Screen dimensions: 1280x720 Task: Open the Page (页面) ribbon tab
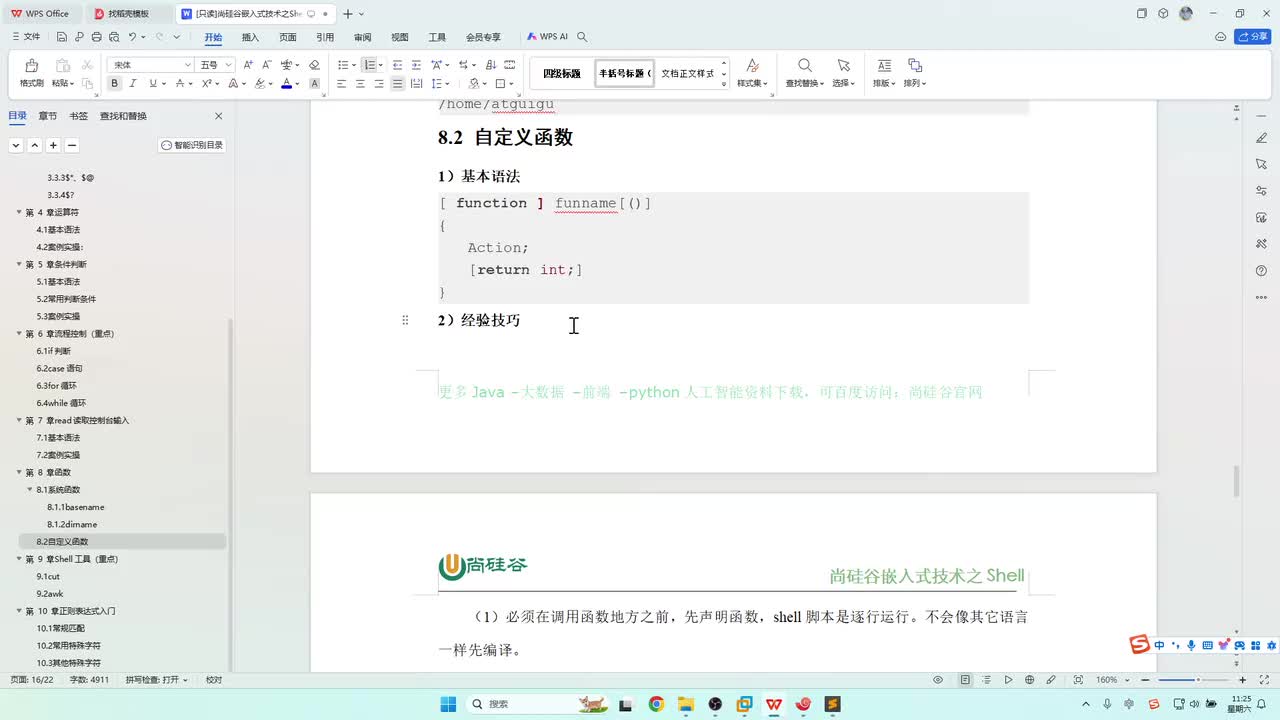tap(288, 37)
